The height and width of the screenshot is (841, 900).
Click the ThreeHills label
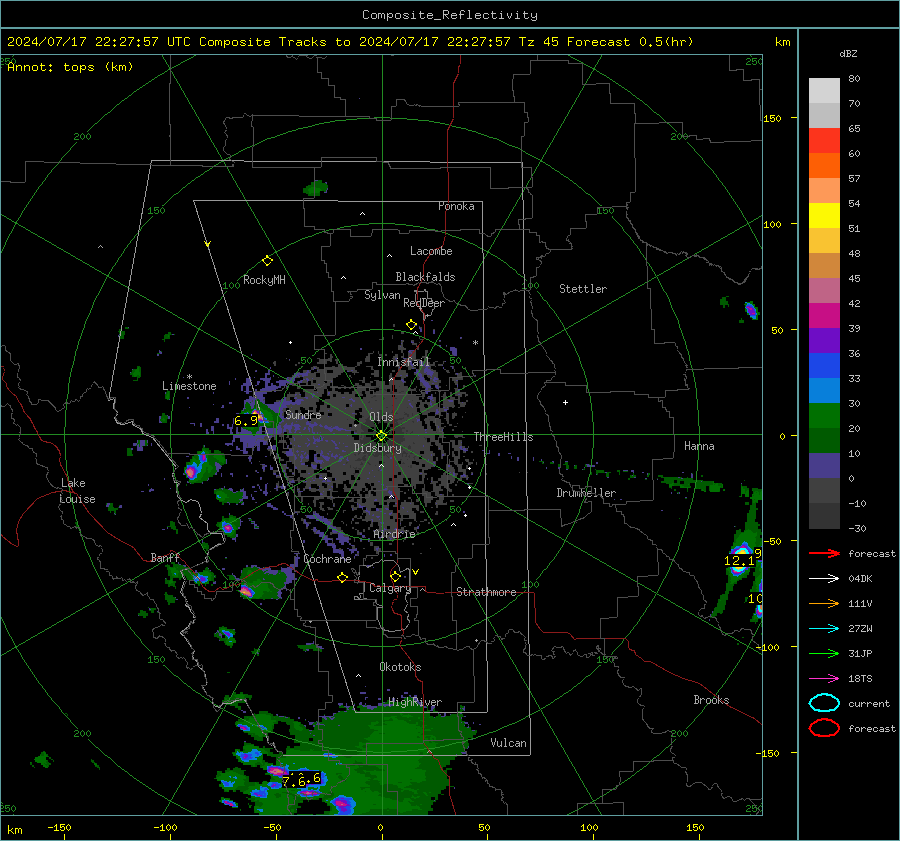503,437
